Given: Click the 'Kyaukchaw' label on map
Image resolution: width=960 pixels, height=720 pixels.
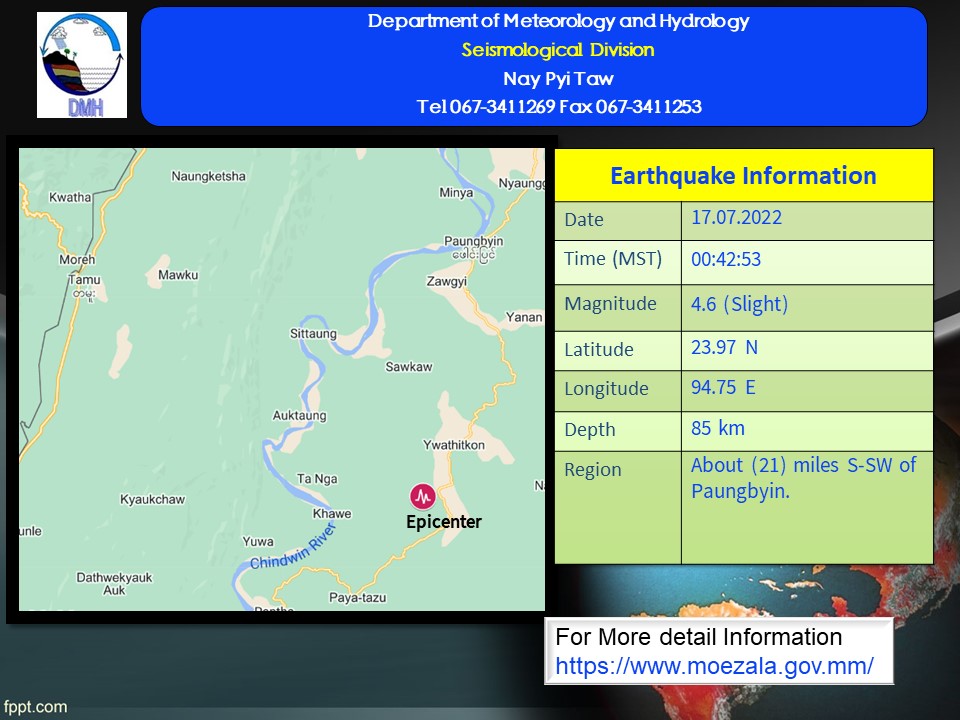Looking at the screenshot, I should [152, 500].
